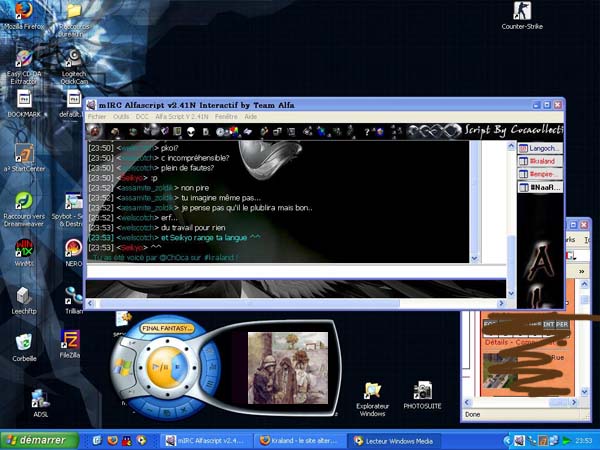Click the white alien head toolbar icon

(191, 132)
